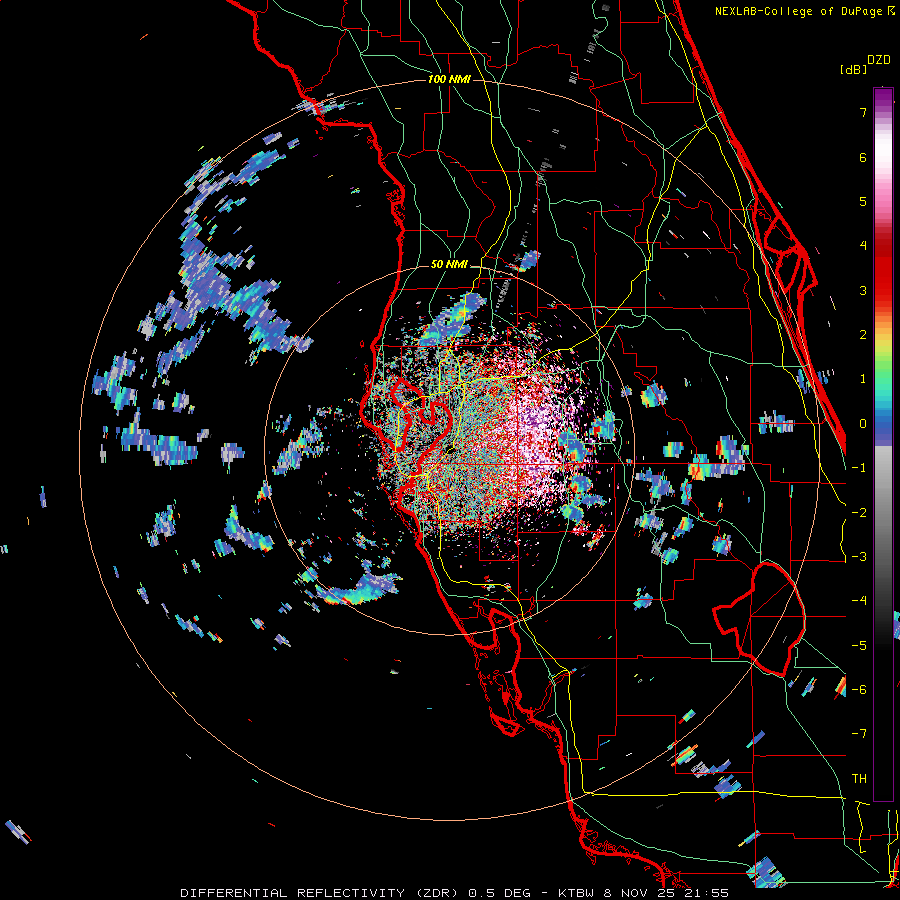Image resolution: width=900 pixels, height=900 pixels.
Task: Click the -4 scale label
Action: [x=859, y=601]
